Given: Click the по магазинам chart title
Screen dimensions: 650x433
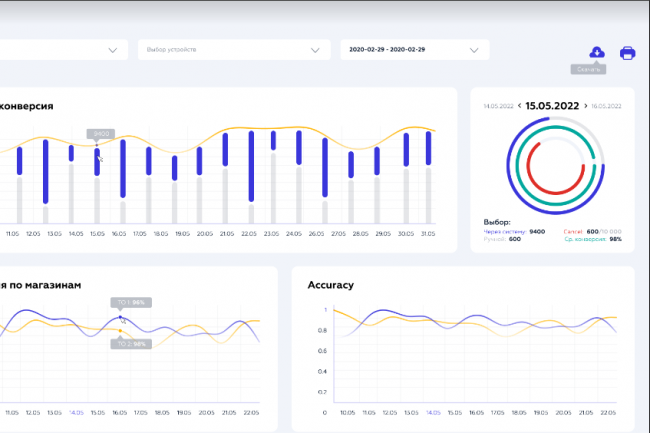Looking at the screenshot, I should click(45, 285).
